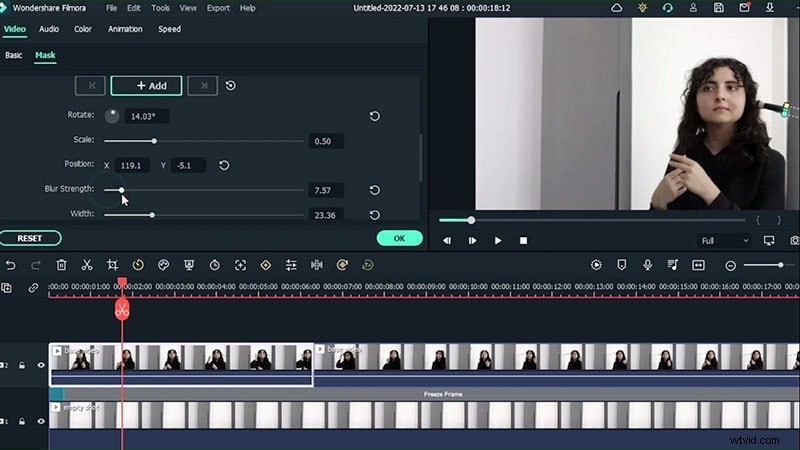Screen dimensions: 800x450
Task: Open the messages envelope icon
Action: point(744,8)
